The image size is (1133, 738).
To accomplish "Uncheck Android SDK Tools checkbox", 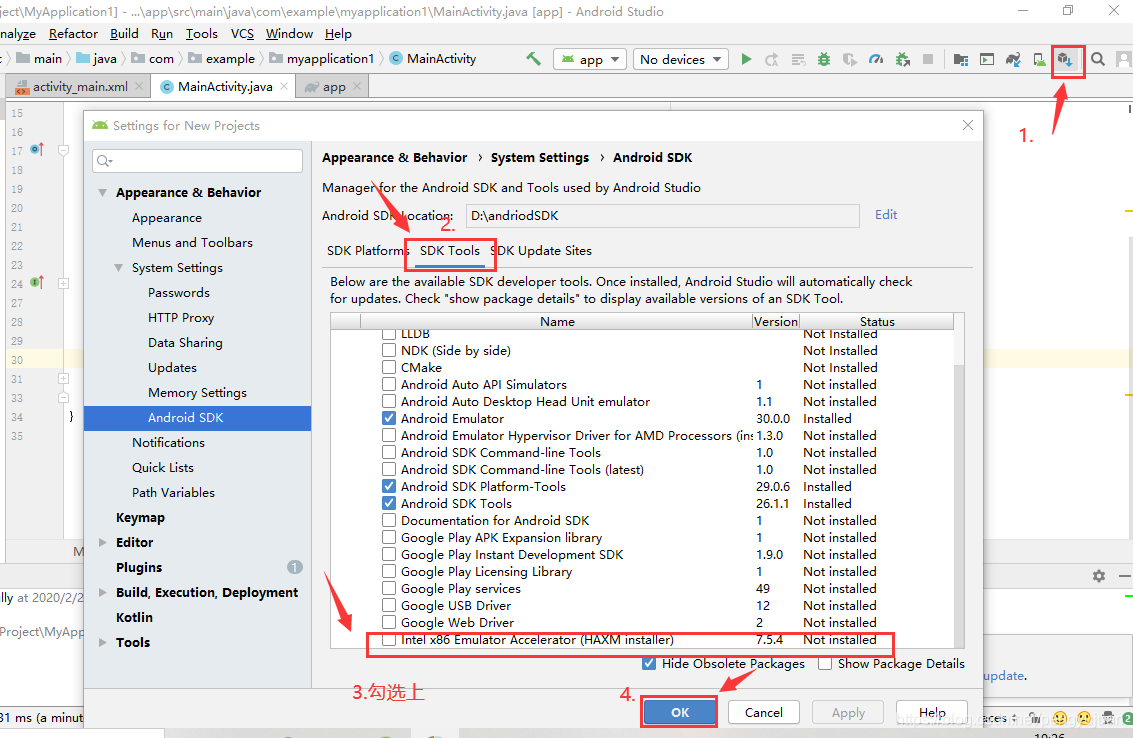I will [389, 503].
